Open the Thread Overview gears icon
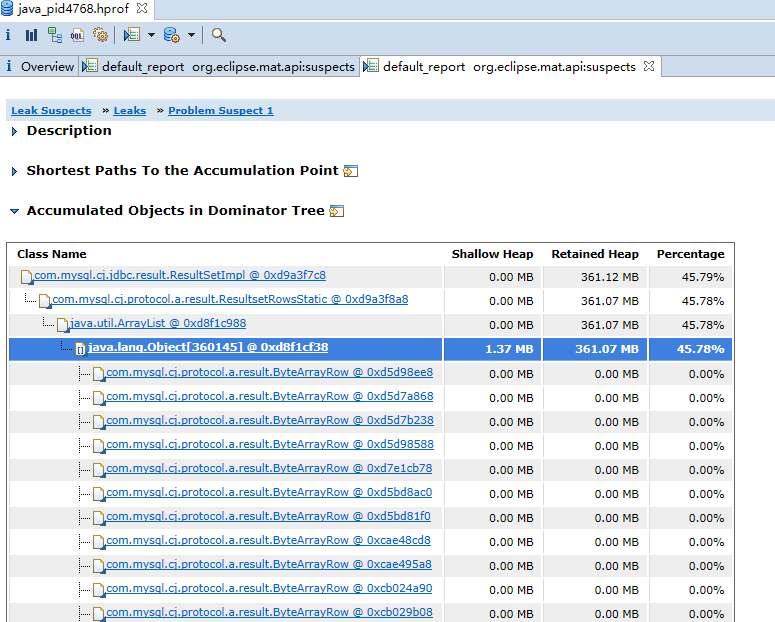This screenshot has width=775, height=622. 100,35
